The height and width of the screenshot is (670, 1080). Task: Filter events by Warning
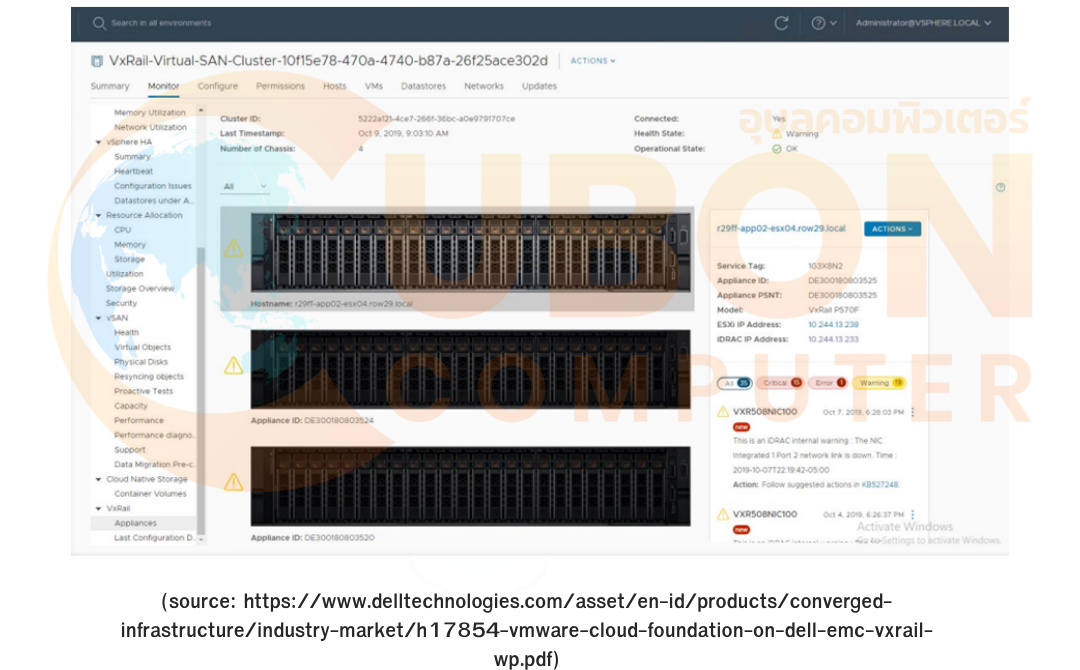pos(881,383)
